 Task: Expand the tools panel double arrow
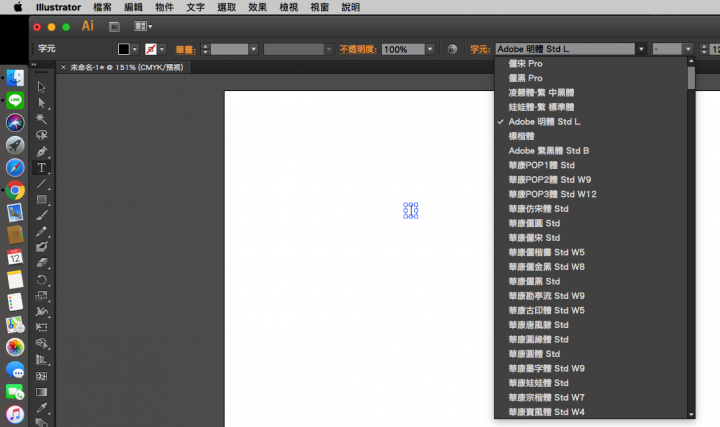tap(34, 65)
